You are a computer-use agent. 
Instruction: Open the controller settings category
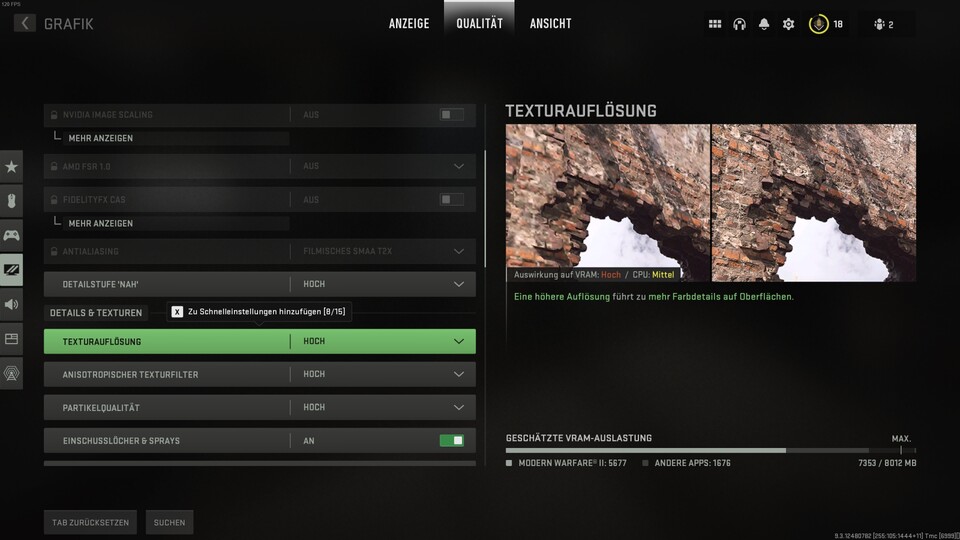pyautogui.click(x=11, y=236)
